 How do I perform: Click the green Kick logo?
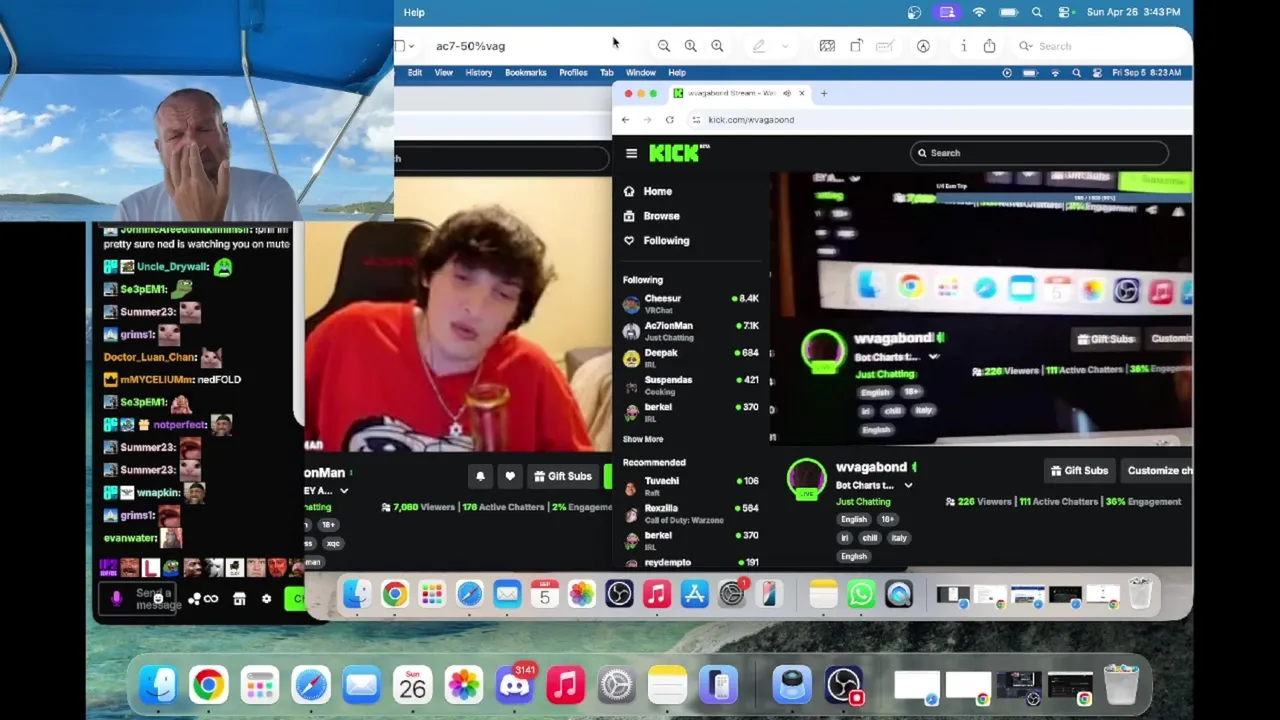click(x=679, y=152)
